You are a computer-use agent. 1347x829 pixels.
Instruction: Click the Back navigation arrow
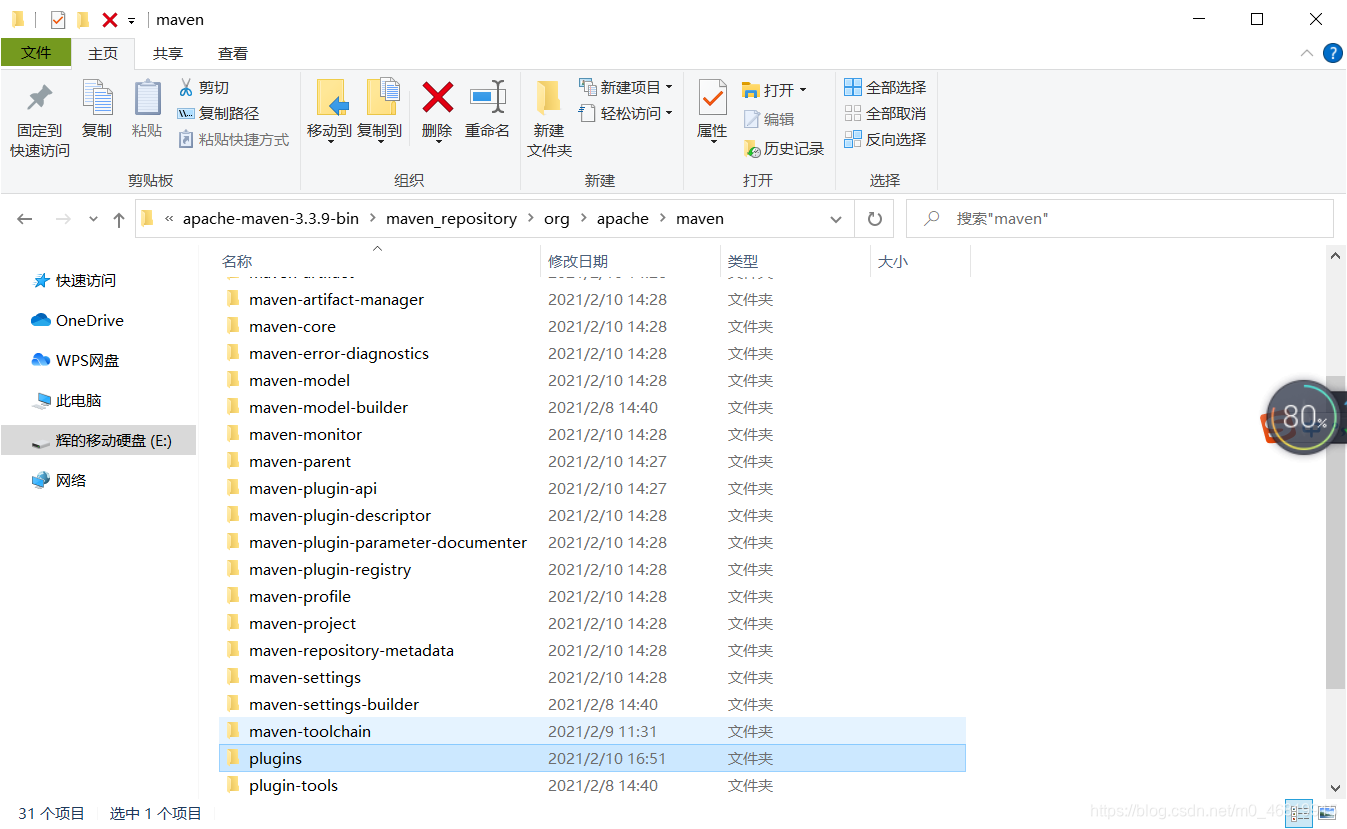pos(25,219)
